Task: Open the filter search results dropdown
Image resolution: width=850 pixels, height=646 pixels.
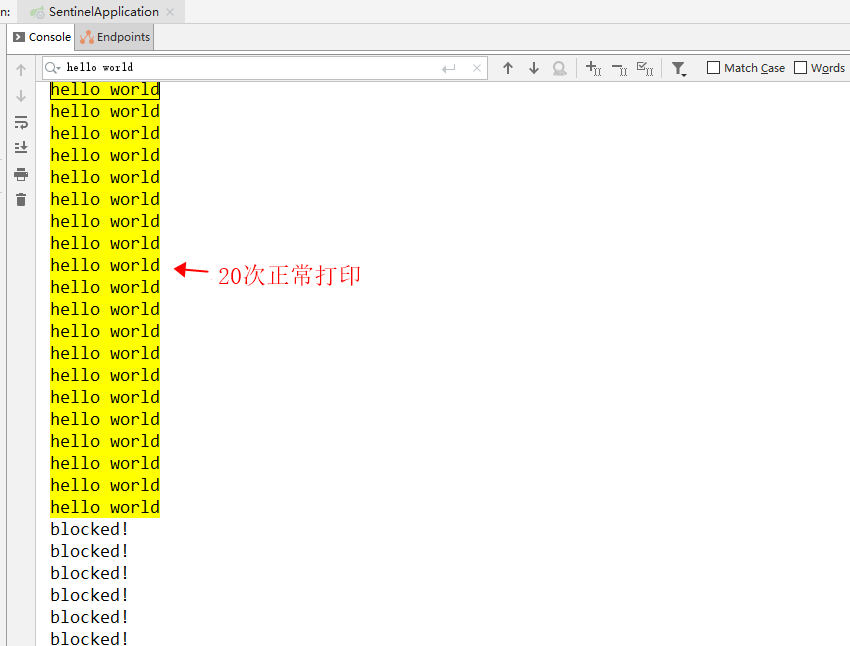Action: click(x=679, y=67)
